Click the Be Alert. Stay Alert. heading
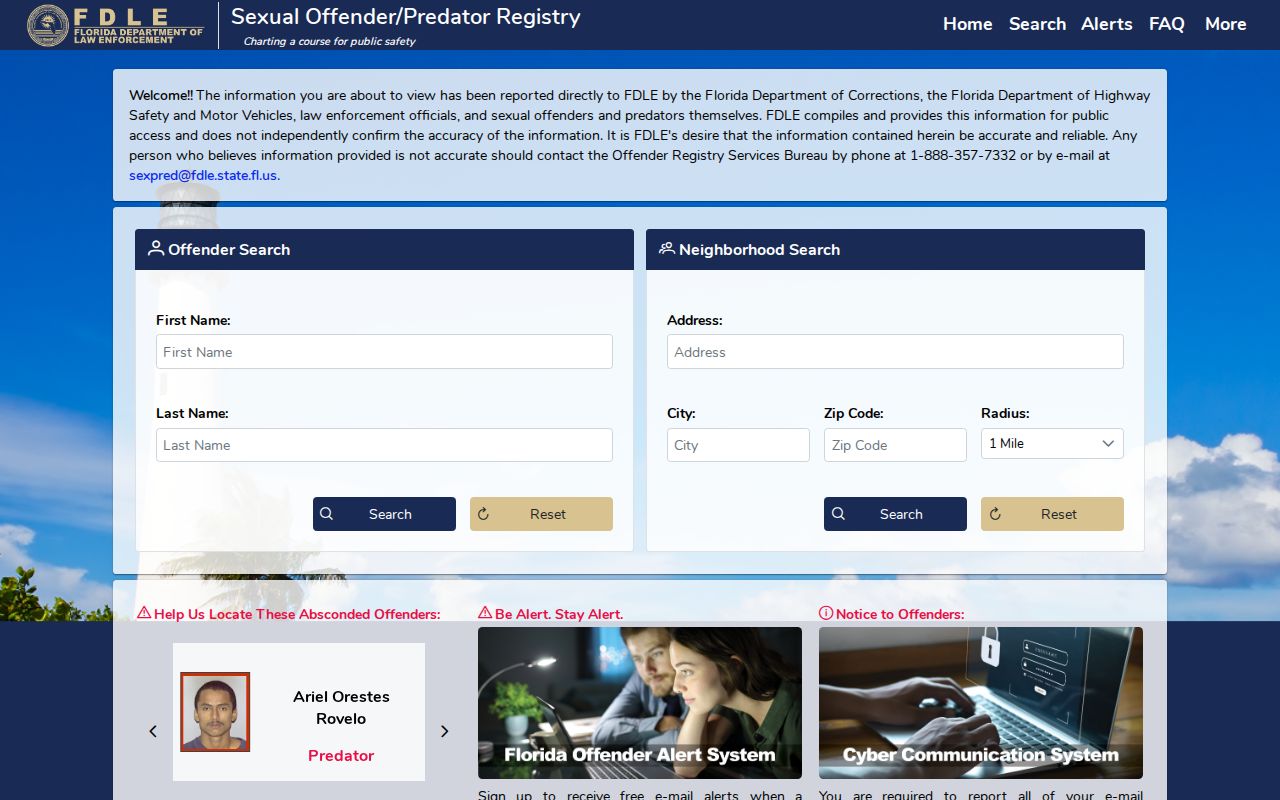The height and width of the screenshot is (800, 1280). coord(559,614)
